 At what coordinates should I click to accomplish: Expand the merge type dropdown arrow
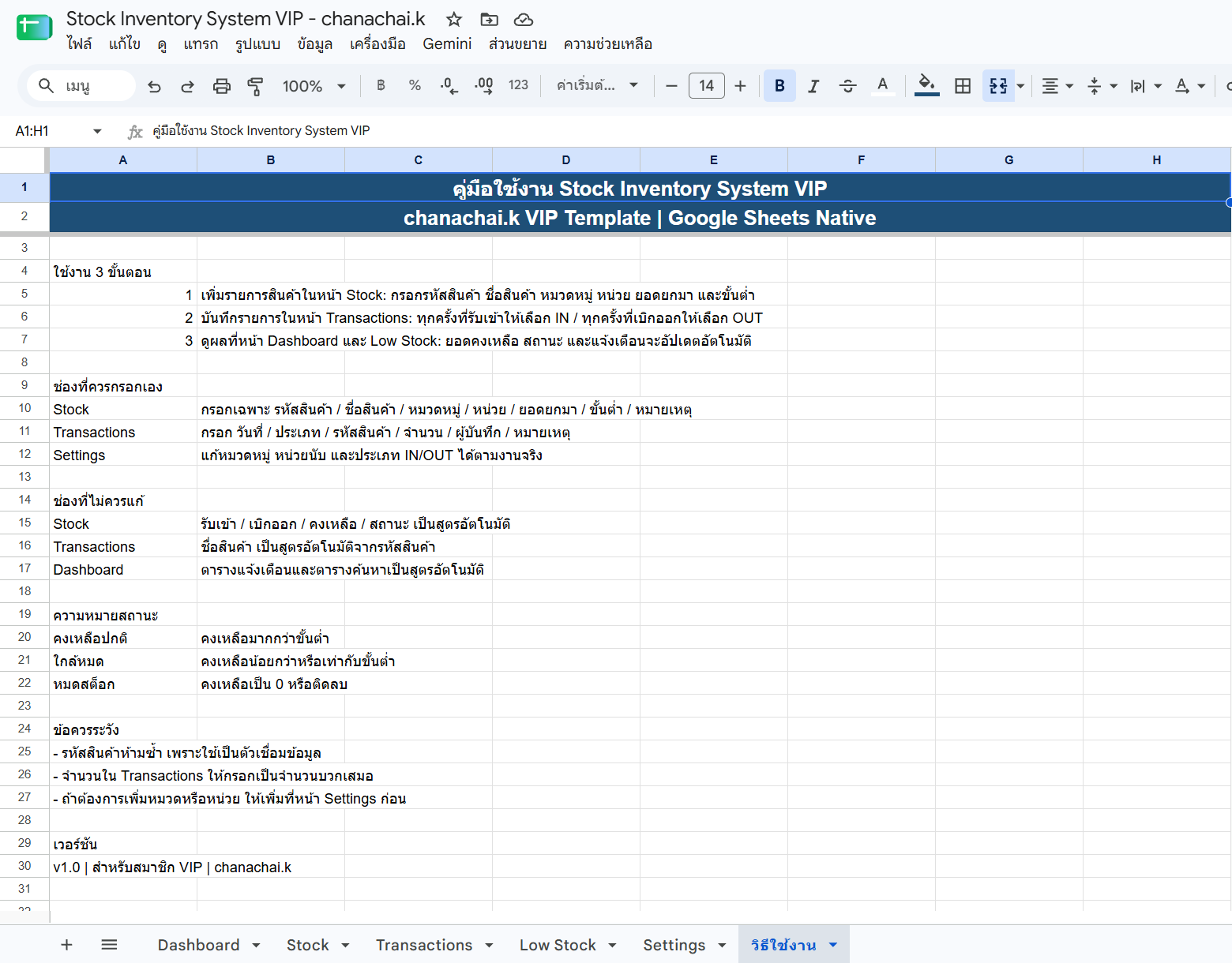tap(1020, 85)
